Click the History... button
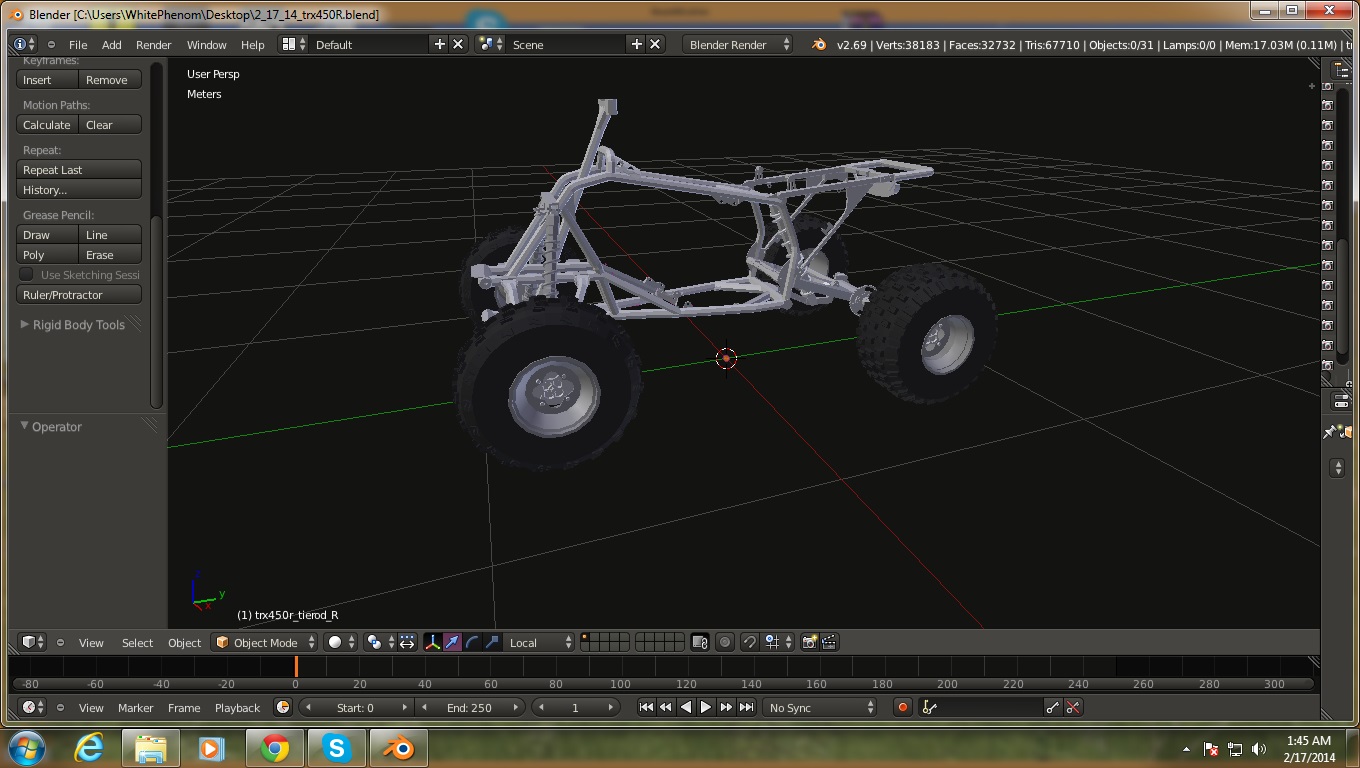This screenshot has width=1360, height=768. (x=79, y=189)
